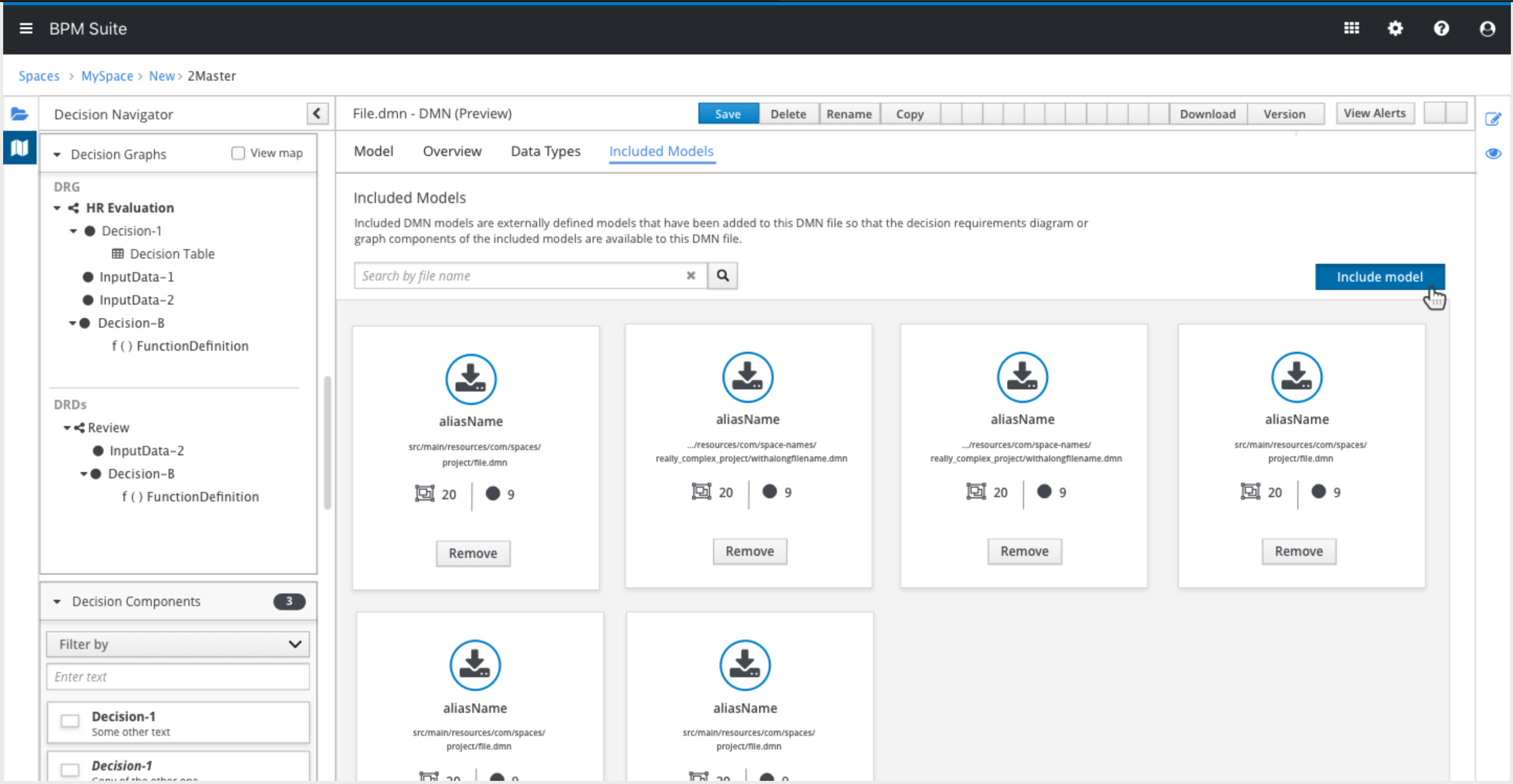Open the hamburger navigation menu
This screenshot has width=1513, height=784.
pyautogui.click(x=26, y=28)
